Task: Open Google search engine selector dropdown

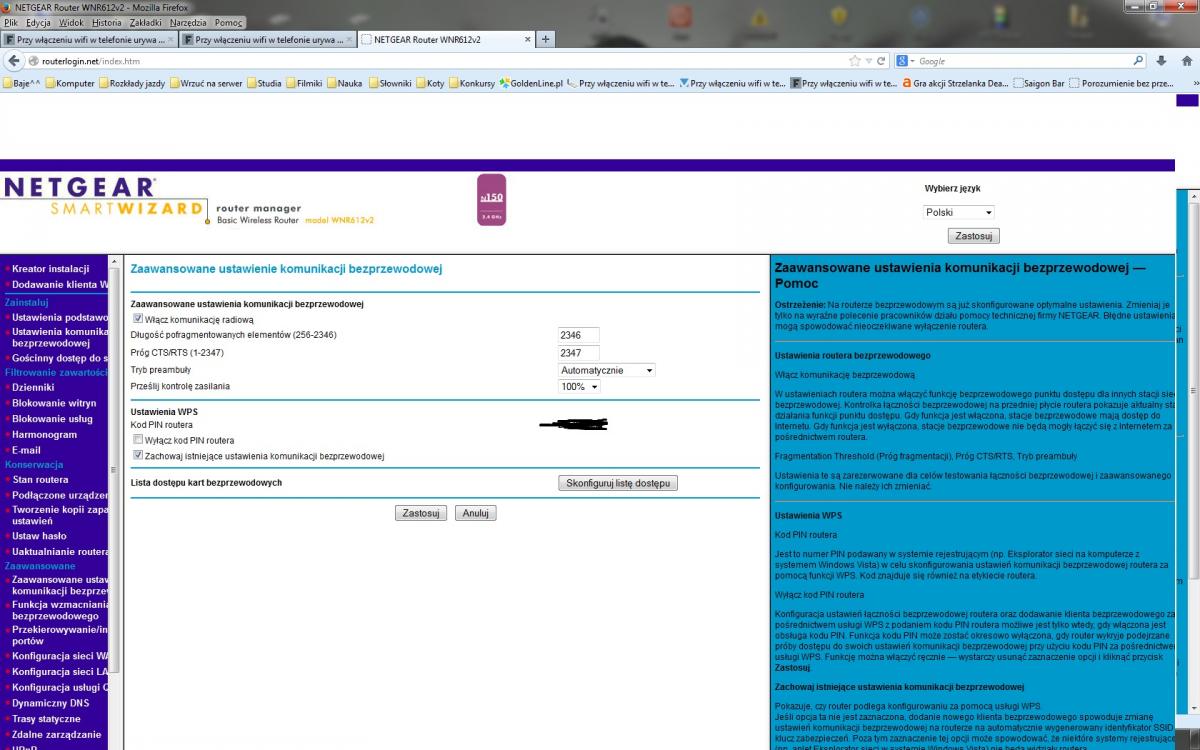Action: tap(904, 61)
